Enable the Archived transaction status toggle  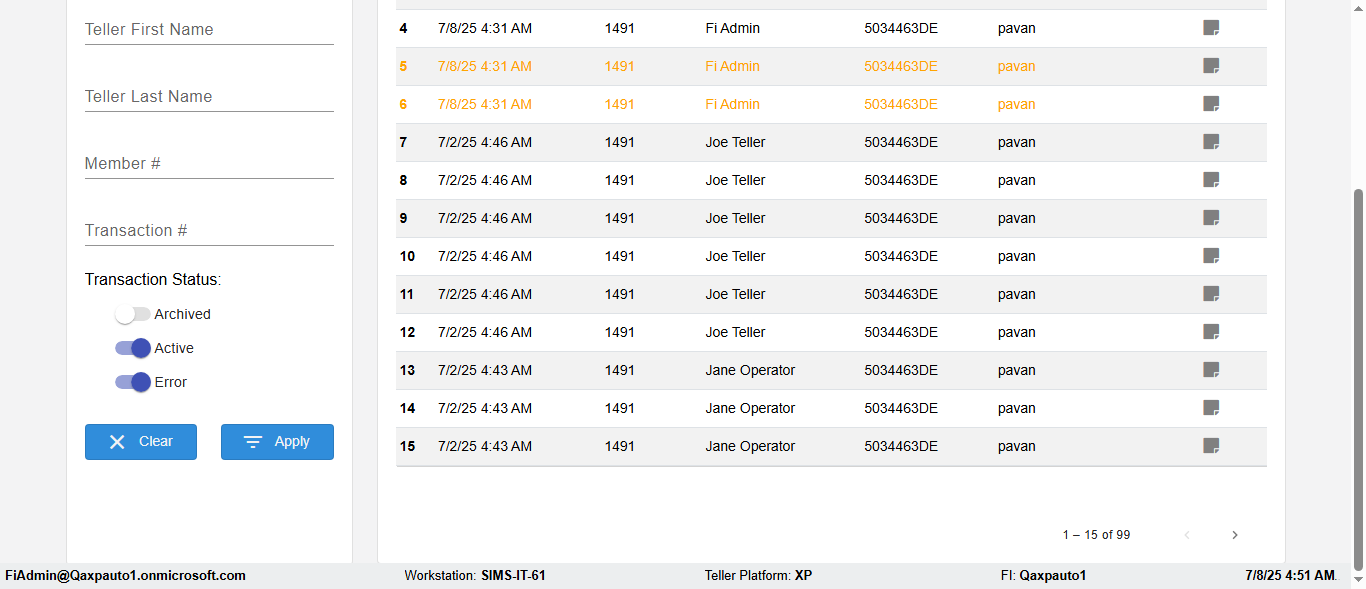[132, 314]
